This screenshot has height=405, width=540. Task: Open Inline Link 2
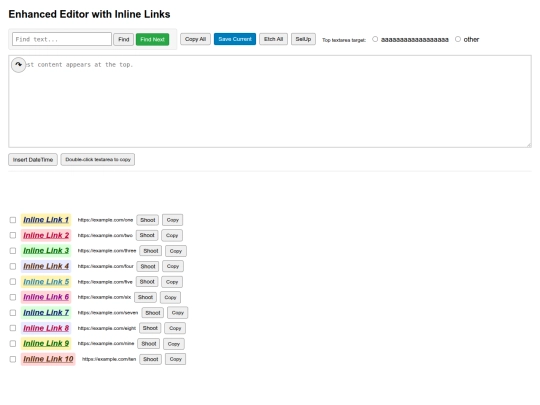[46, 235]
